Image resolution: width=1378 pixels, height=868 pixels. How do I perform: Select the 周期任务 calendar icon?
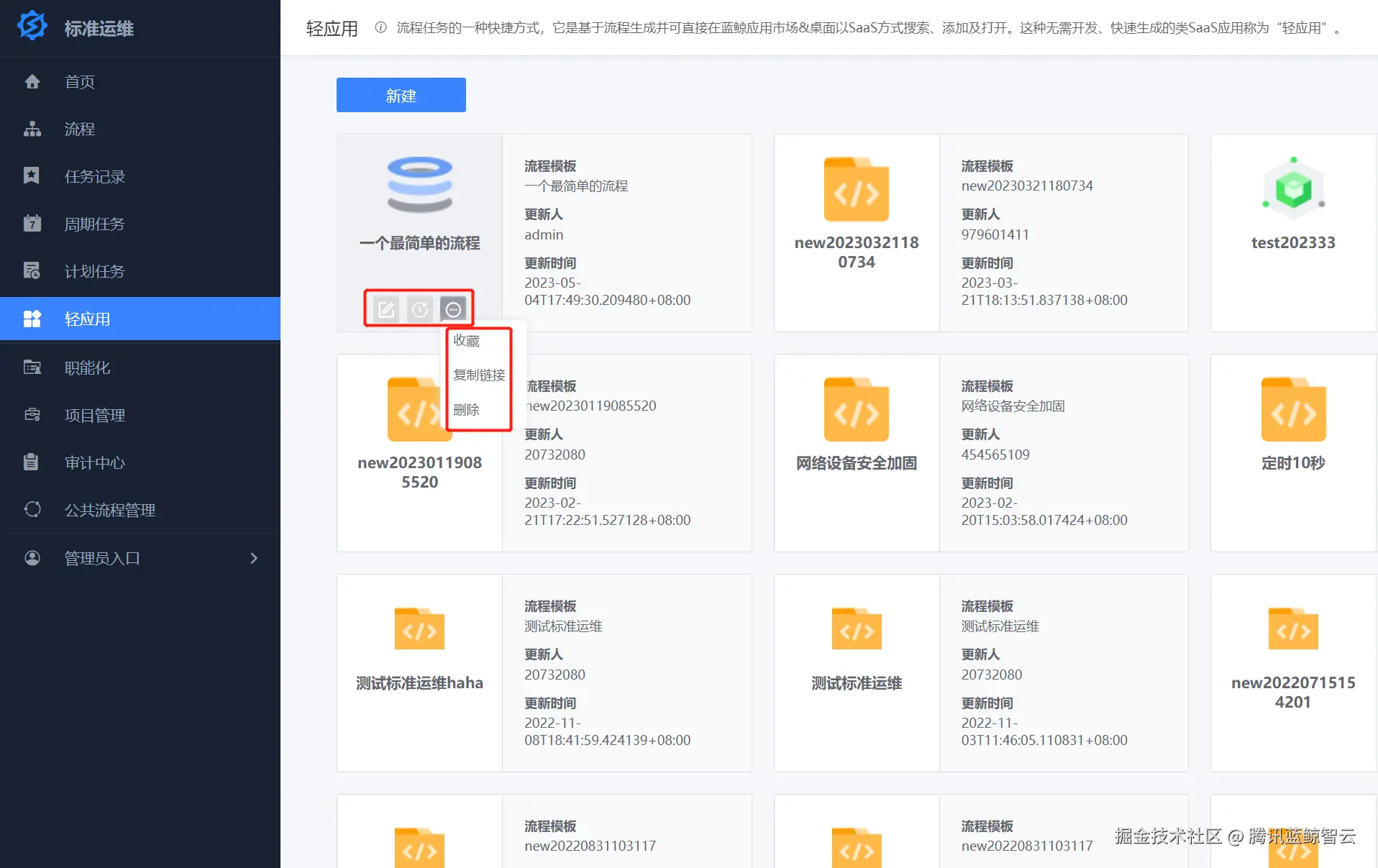tap(32, 224)
